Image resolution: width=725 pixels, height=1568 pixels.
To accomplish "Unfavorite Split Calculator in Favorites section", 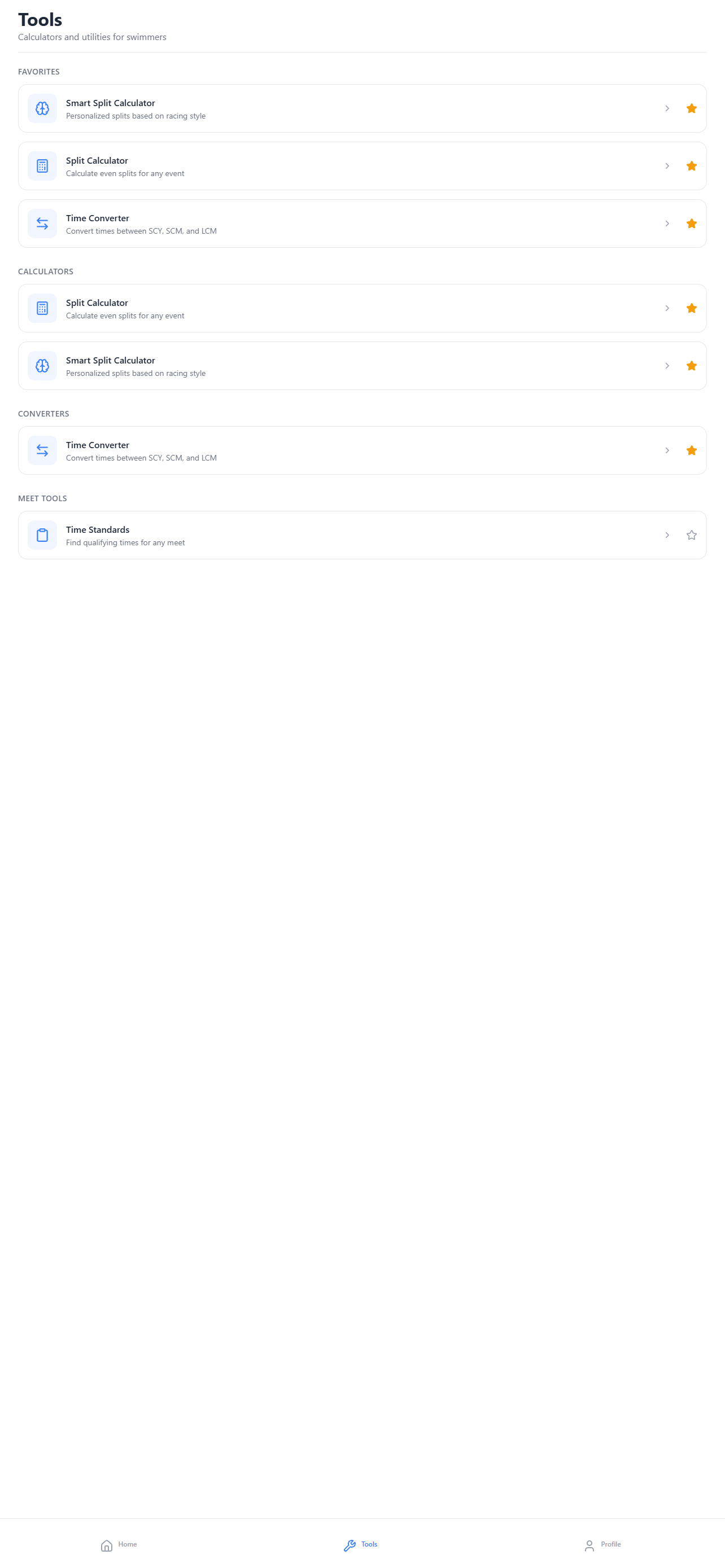I will point(692,166).
